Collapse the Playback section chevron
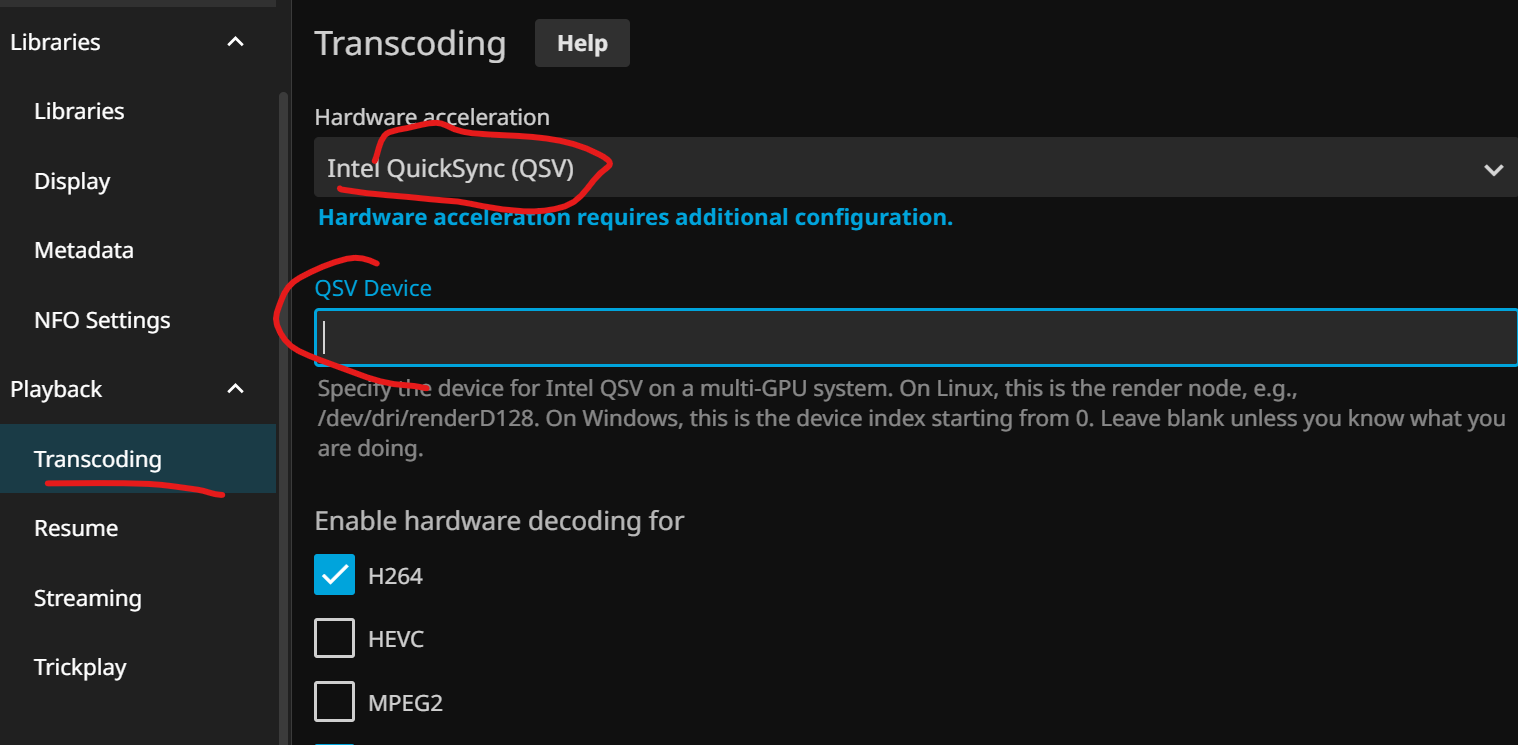The height and width of the screenshot is (745, 1518). [x=235, y=389]
